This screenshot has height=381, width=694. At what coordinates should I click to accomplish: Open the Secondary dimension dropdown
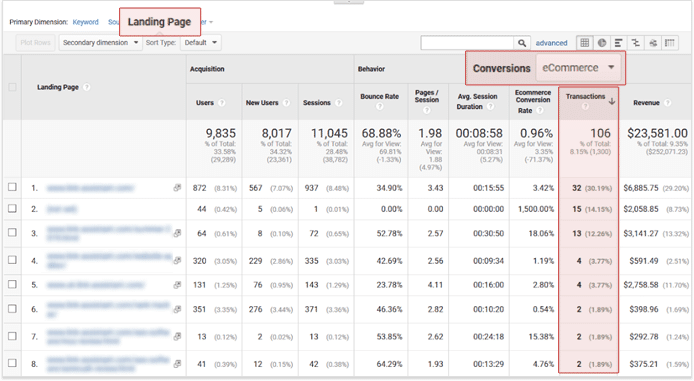pyautogui.click(x=100, y=42)
